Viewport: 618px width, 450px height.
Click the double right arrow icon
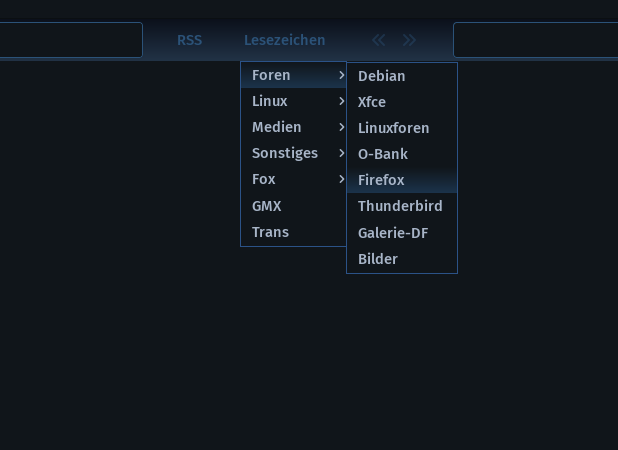(409, 40)
